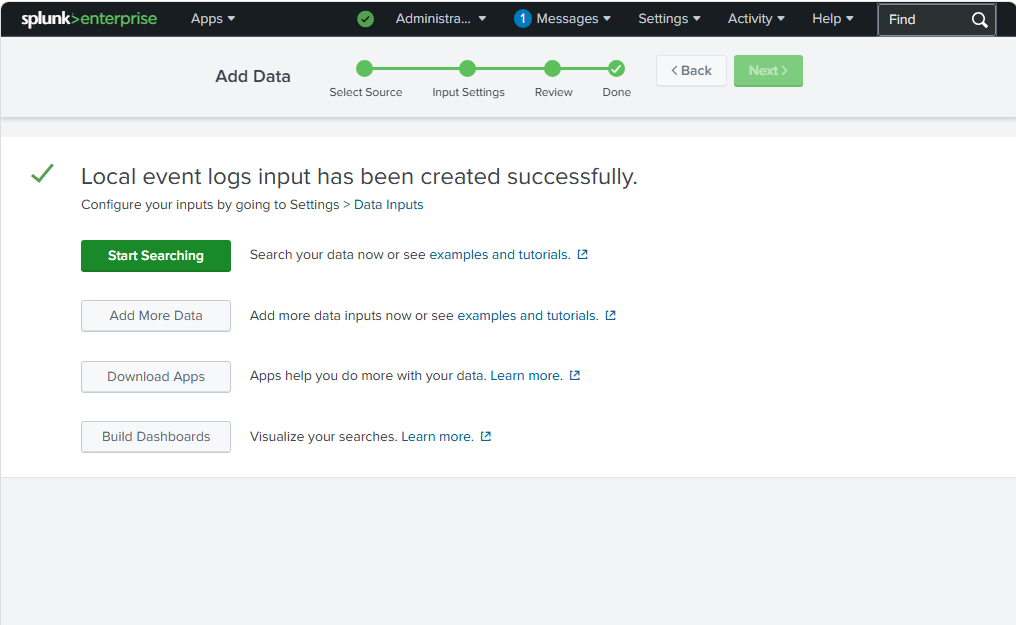Click the 'Input Settings' step label
This screenshot has height=625, width=1016.
[468, 92]
